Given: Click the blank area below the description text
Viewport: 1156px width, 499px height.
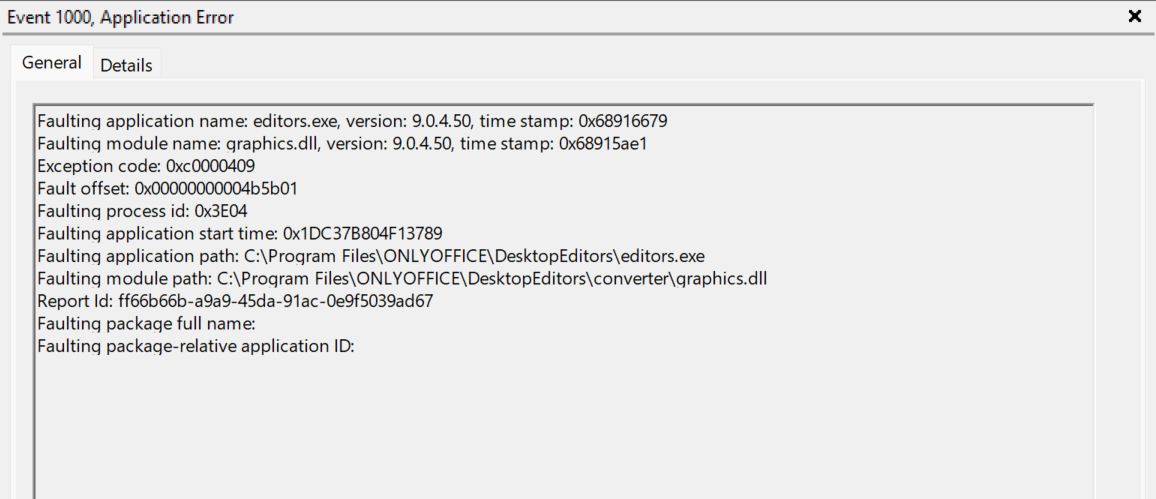Looking at the screenshot, I should (x=560, y=430).
